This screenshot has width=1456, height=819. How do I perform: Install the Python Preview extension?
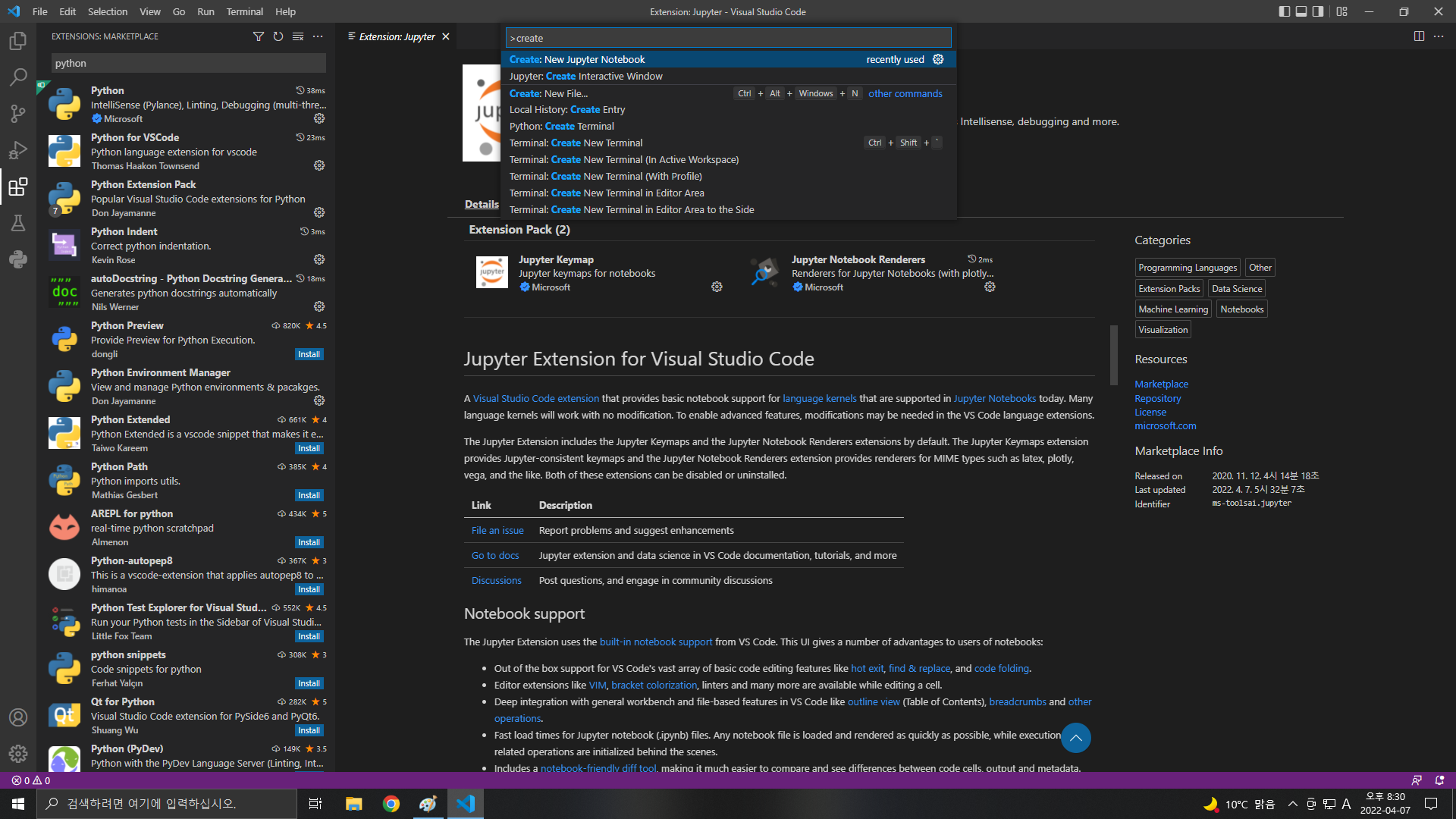click(309, 354)
